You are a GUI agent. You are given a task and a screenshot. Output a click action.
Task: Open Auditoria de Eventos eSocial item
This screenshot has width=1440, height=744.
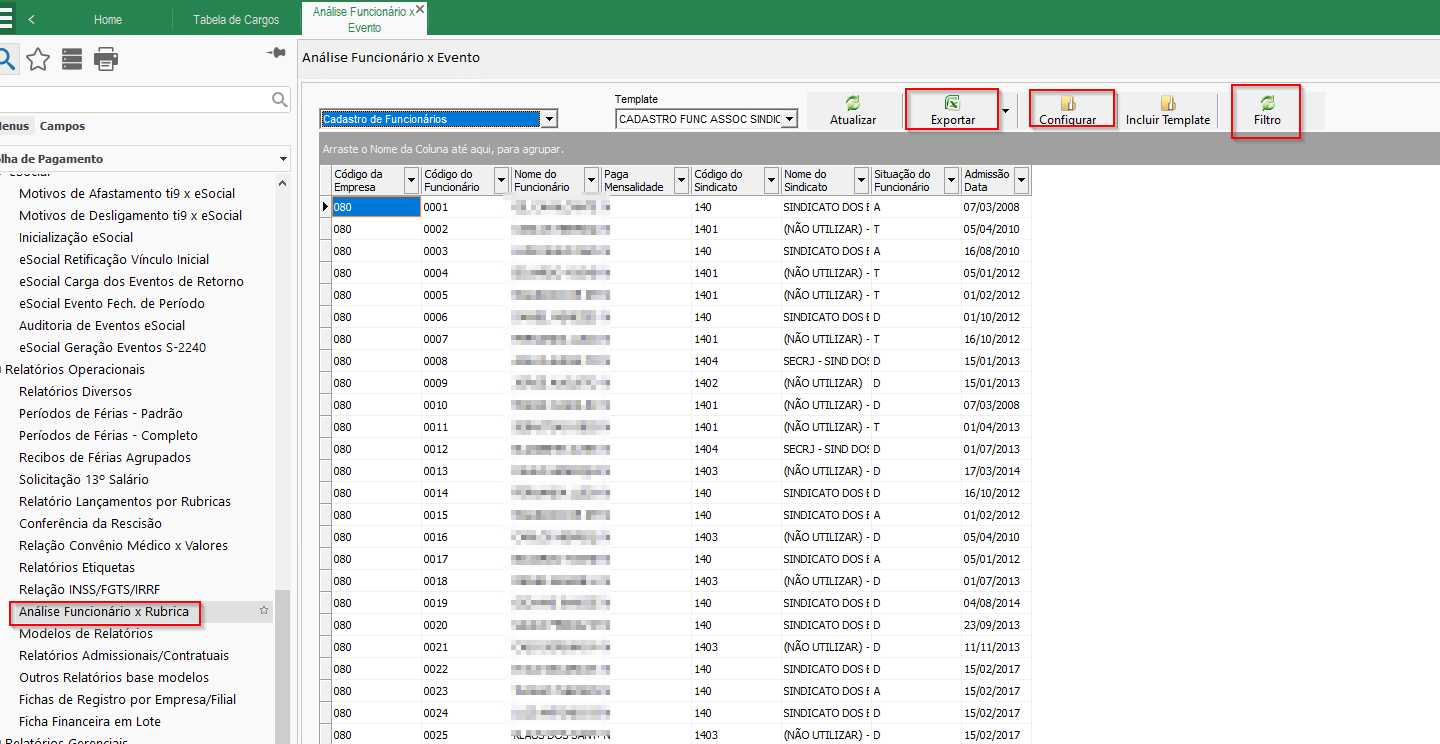[x=102, y=326]
